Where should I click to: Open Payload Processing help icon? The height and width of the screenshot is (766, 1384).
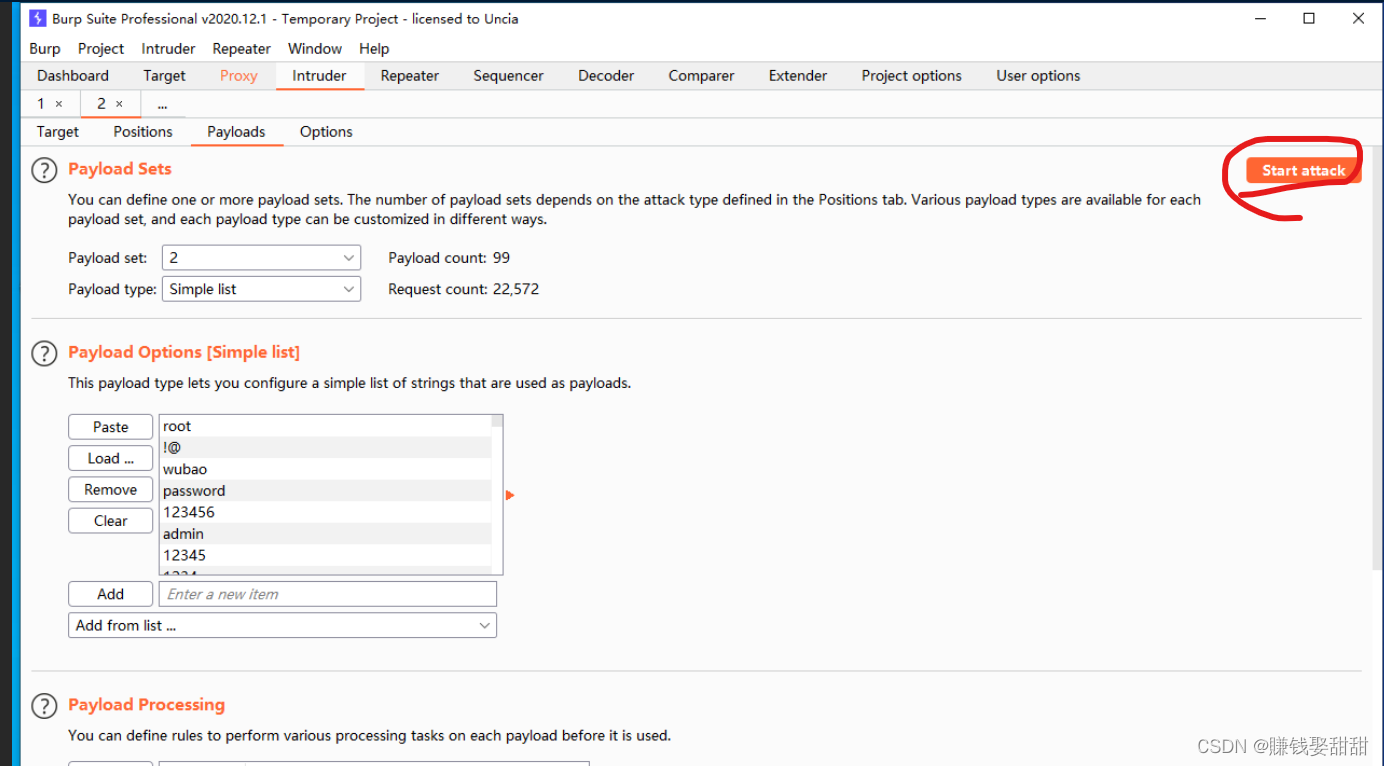pos(44,706)
